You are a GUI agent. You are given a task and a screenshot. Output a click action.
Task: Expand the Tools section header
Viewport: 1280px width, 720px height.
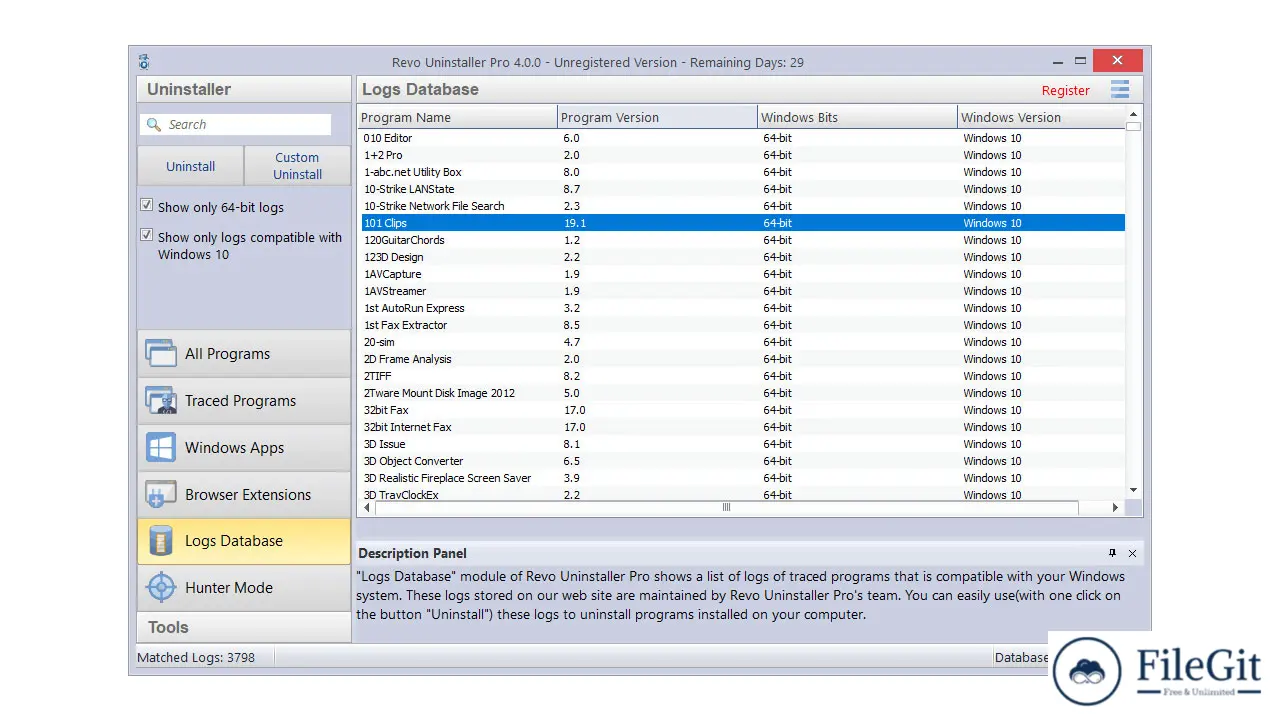244,627
